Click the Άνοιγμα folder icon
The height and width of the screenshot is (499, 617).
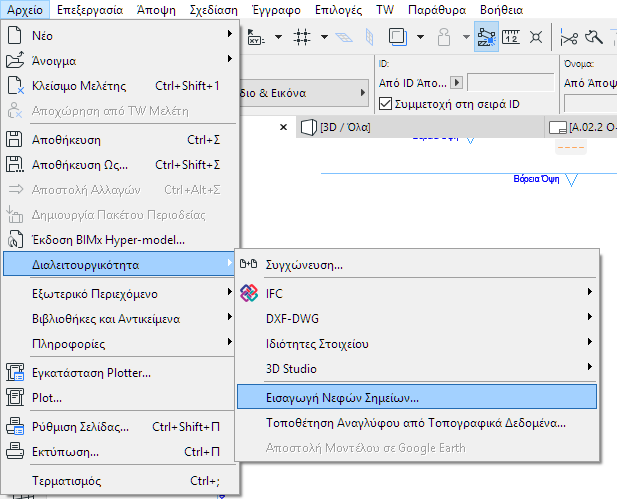click(x=15, y=61)
